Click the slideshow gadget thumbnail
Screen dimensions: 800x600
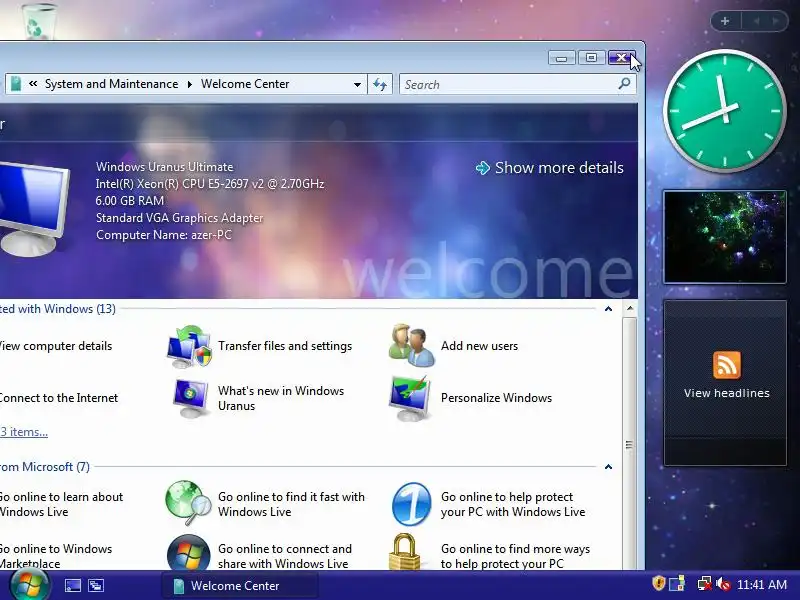[x=725, y=237]
